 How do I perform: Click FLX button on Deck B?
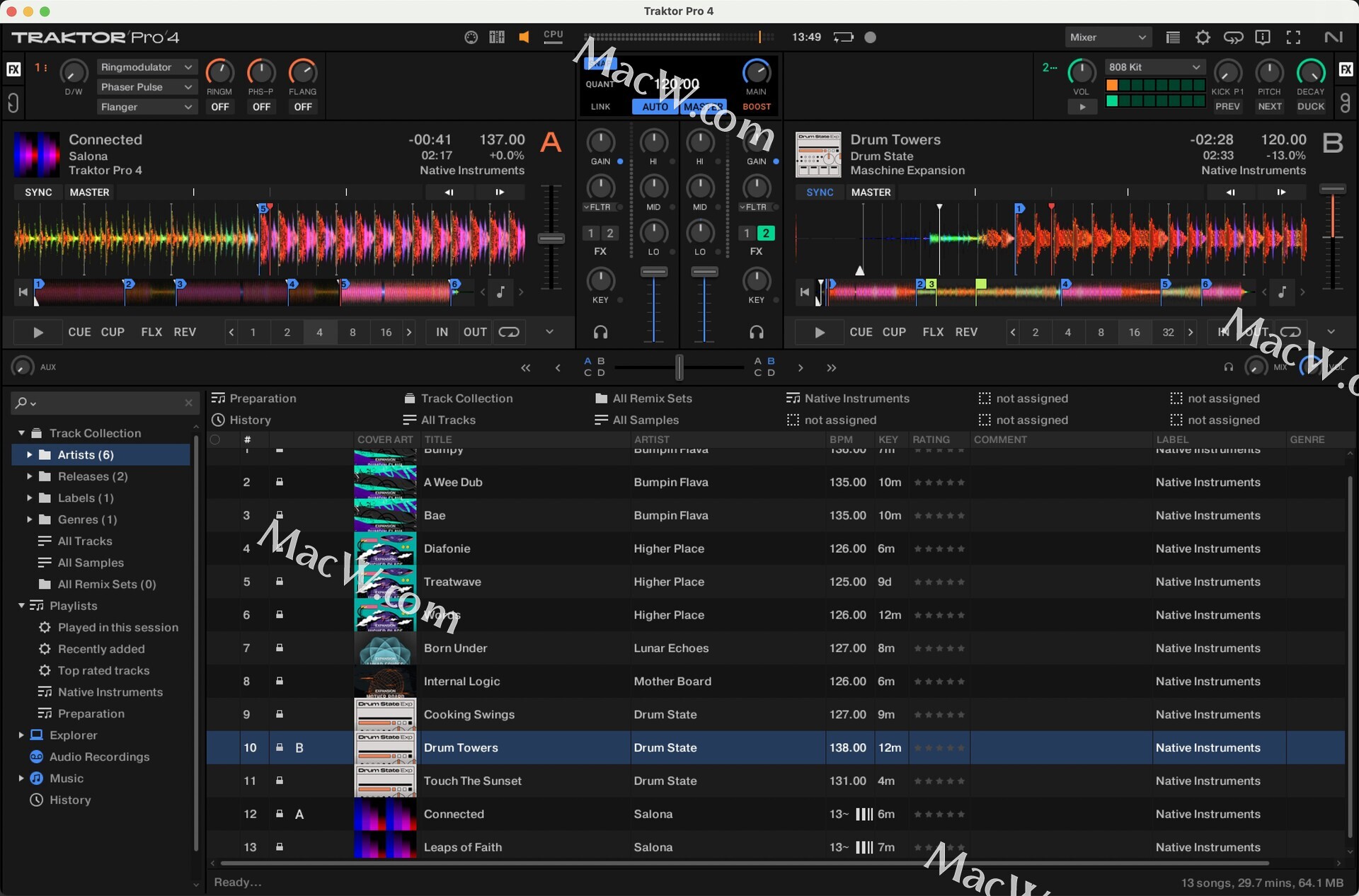(x=933, y=332)
